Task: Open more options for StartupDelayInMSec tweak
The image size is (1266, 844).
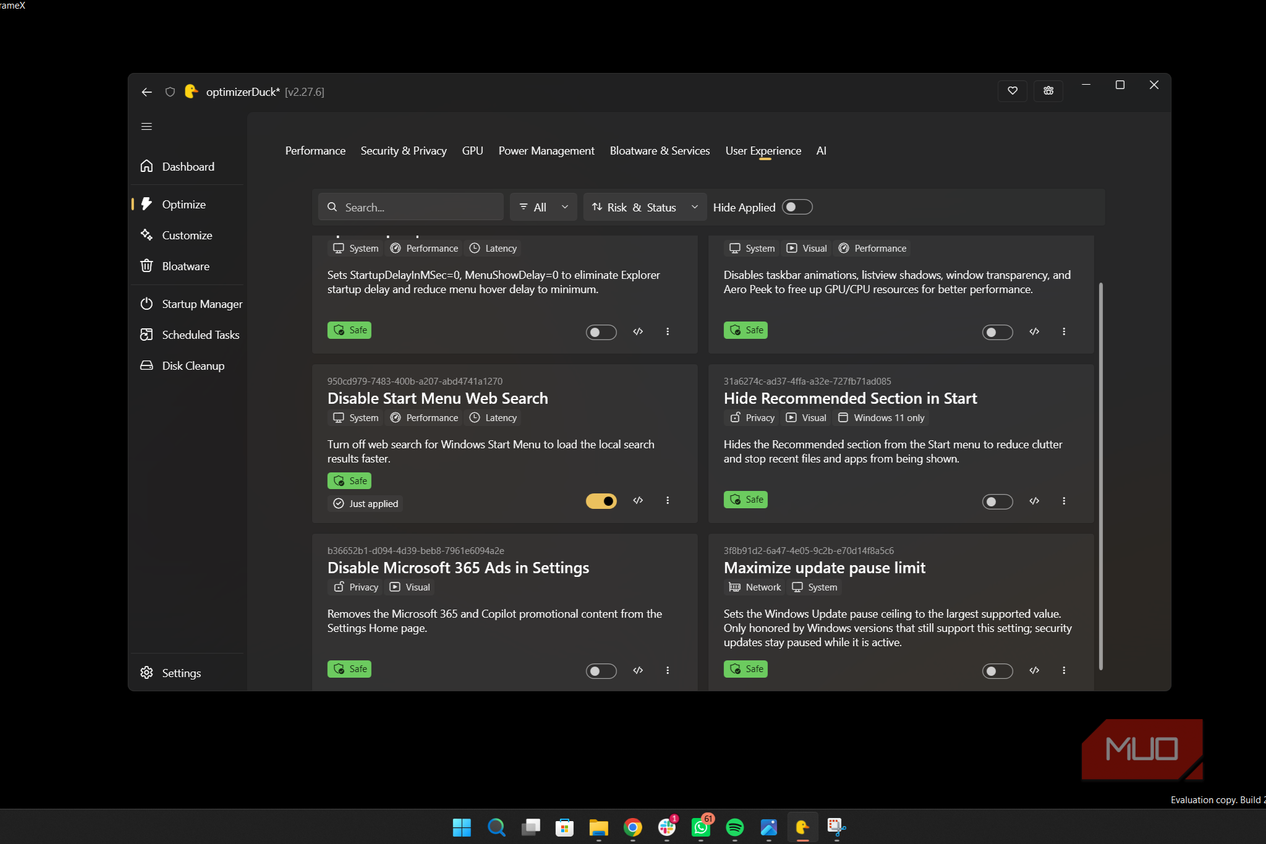Action: coord(668,332)
